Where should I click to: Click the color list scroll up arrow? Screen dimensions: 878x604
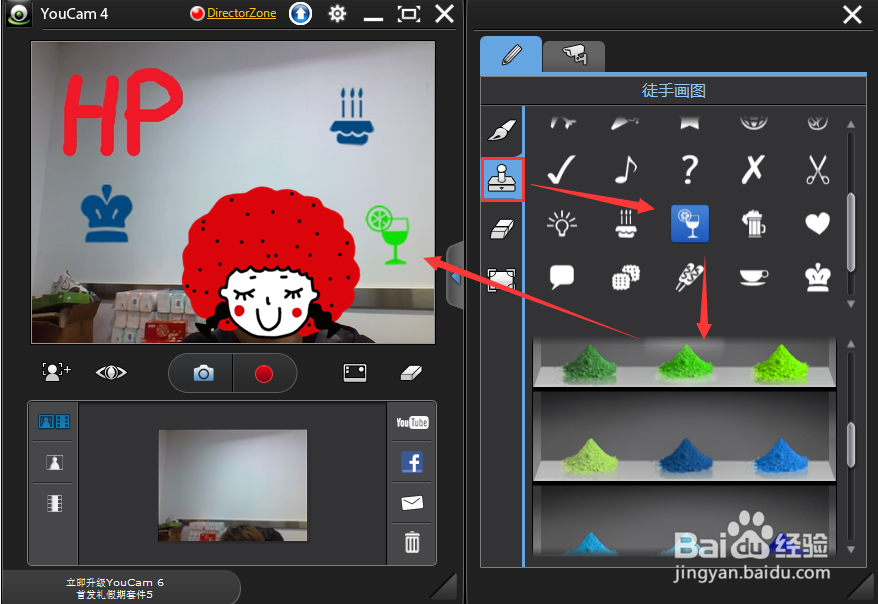851,344
